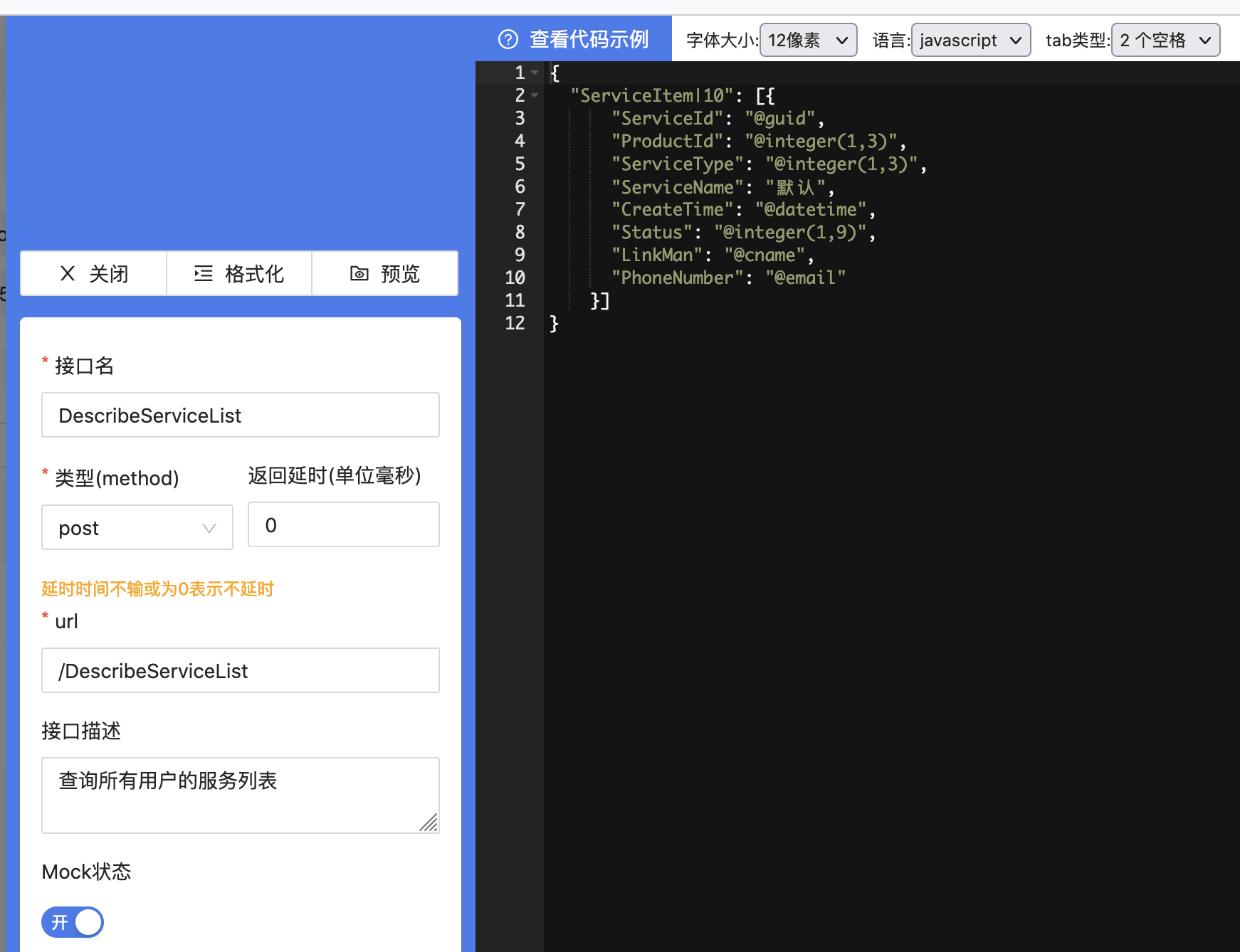Viewport: 1240px width, 952px height.
Task: Click the "@datetime" value on line 7
Action: tap(811, 209)
